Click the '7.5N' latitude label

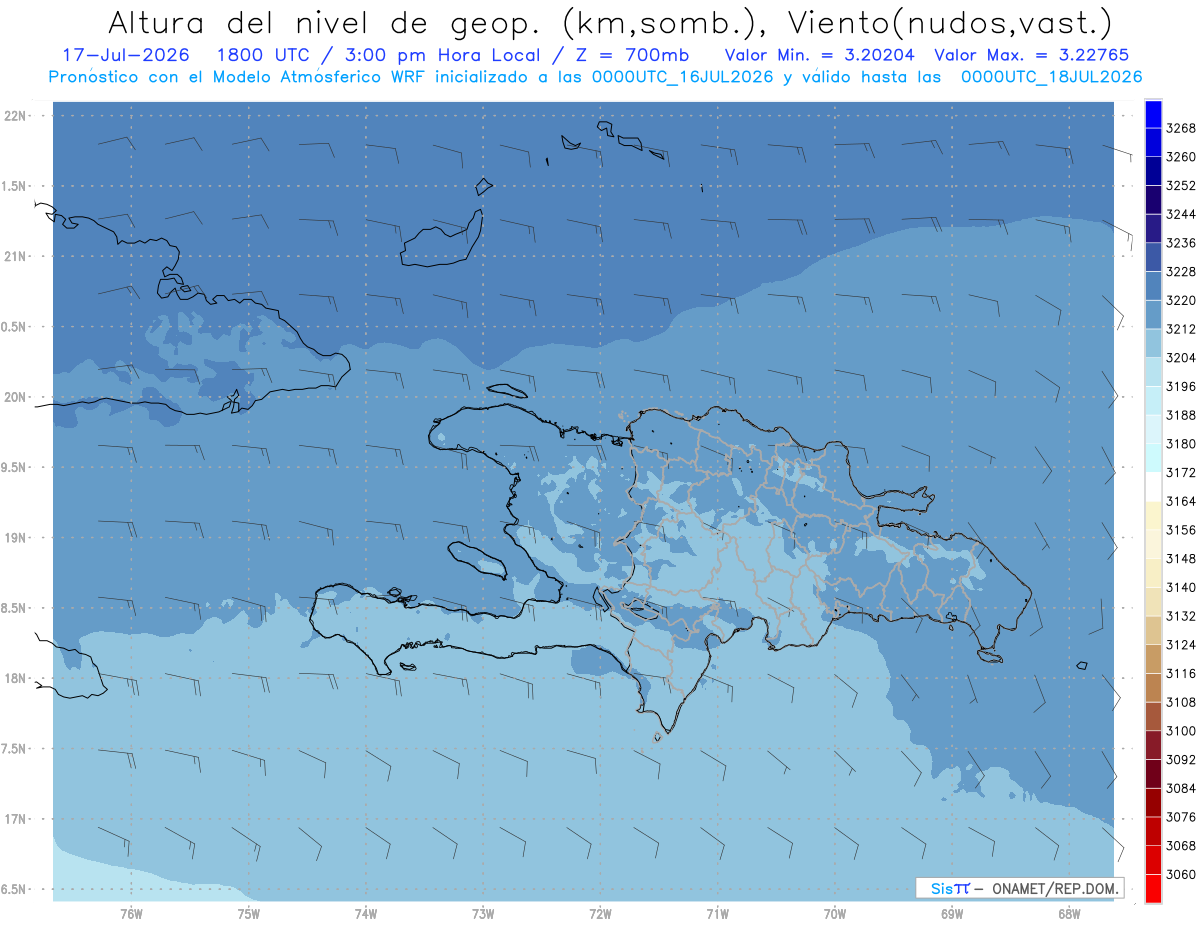[15, 749]
